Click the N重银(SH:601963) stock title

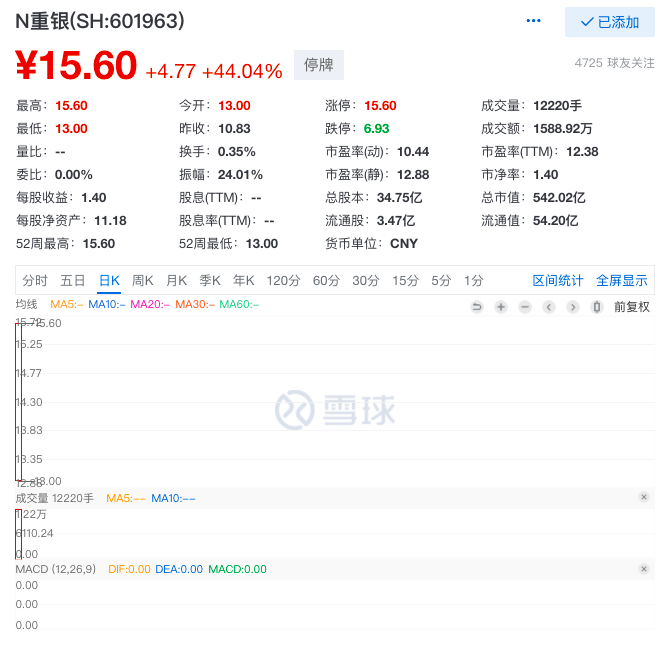tap(100, 21)
